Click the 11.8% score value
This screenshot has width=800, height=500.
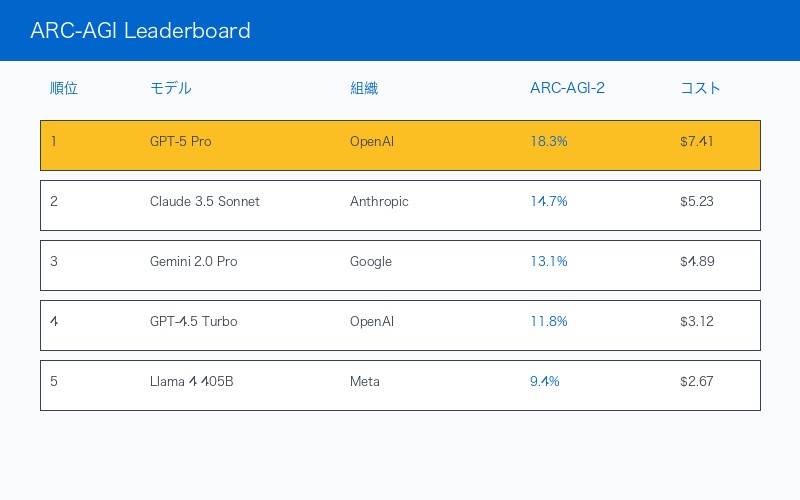click(x=549, y=322)
